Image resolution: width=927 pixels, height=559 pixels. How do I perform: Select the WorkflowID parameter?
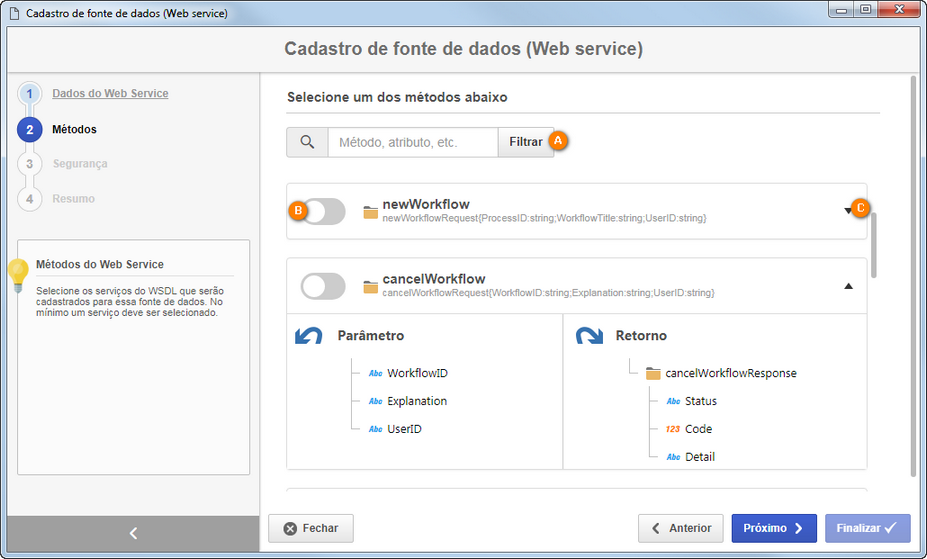pyautogui.click(x=417, y=373)
